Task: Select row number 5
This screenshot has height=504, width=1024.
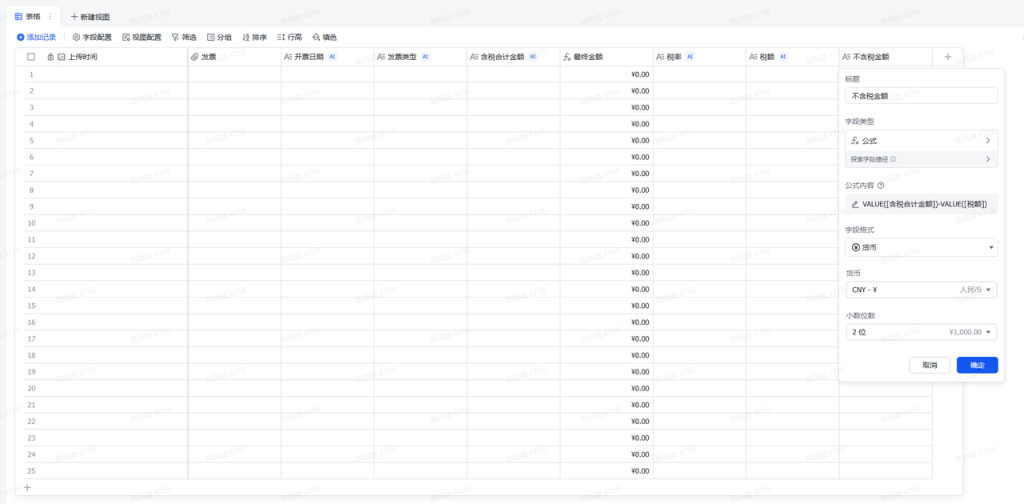Action: pos(31,140)
